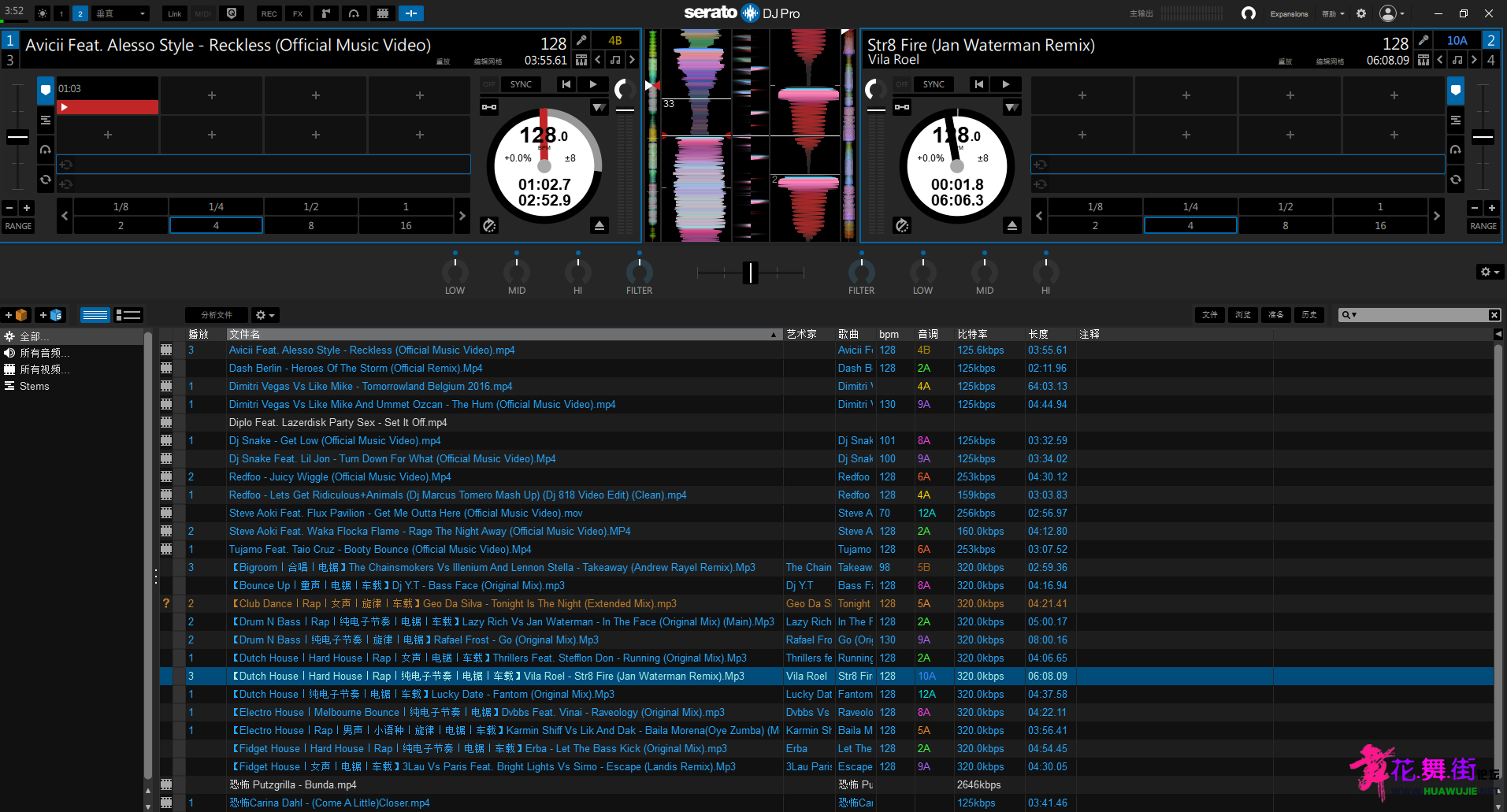Set right deck loop size to 16

(x=1380, y=225)
